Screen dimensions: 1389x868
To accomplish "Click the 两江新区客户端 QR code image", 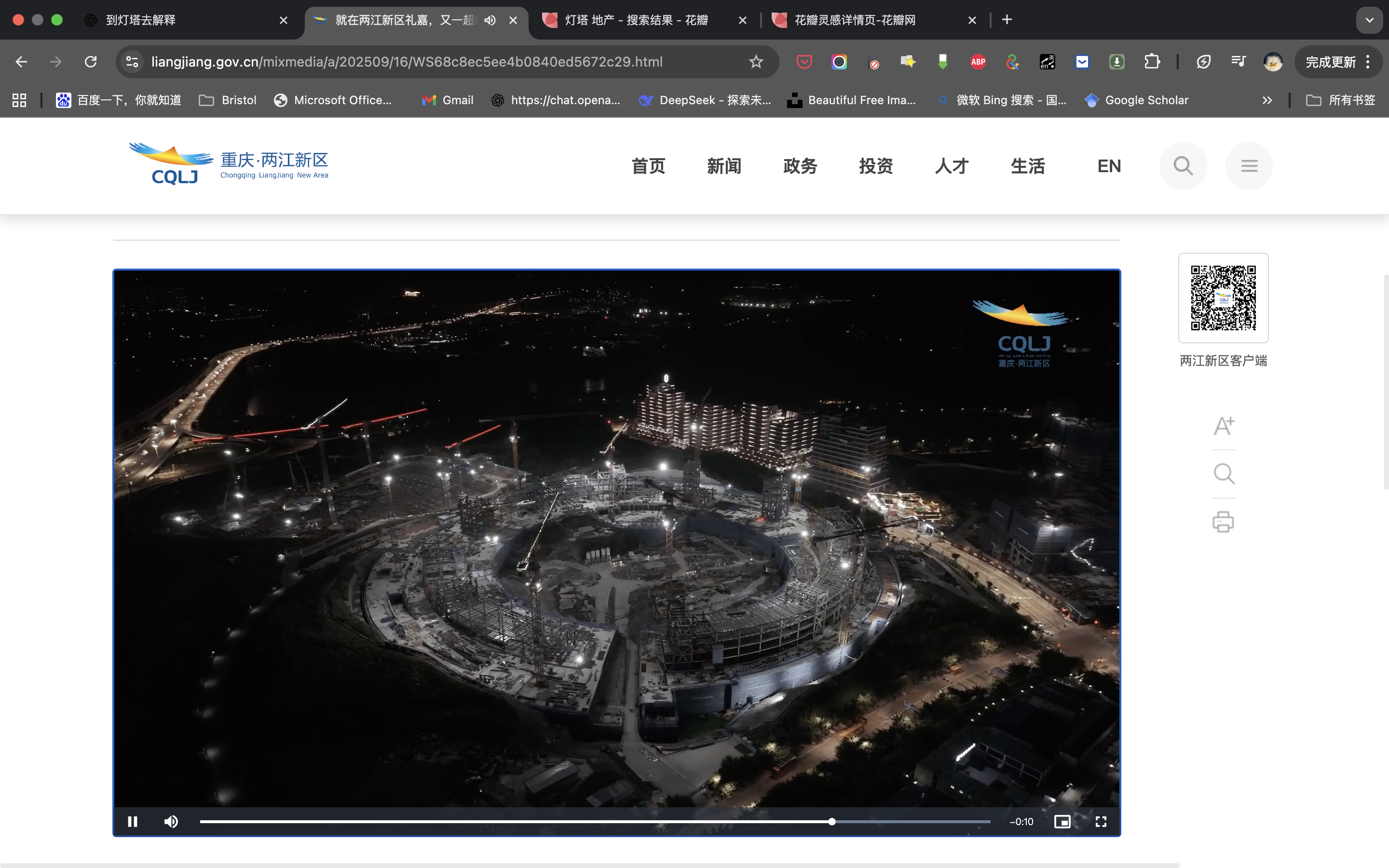I will pos(1223,298).
